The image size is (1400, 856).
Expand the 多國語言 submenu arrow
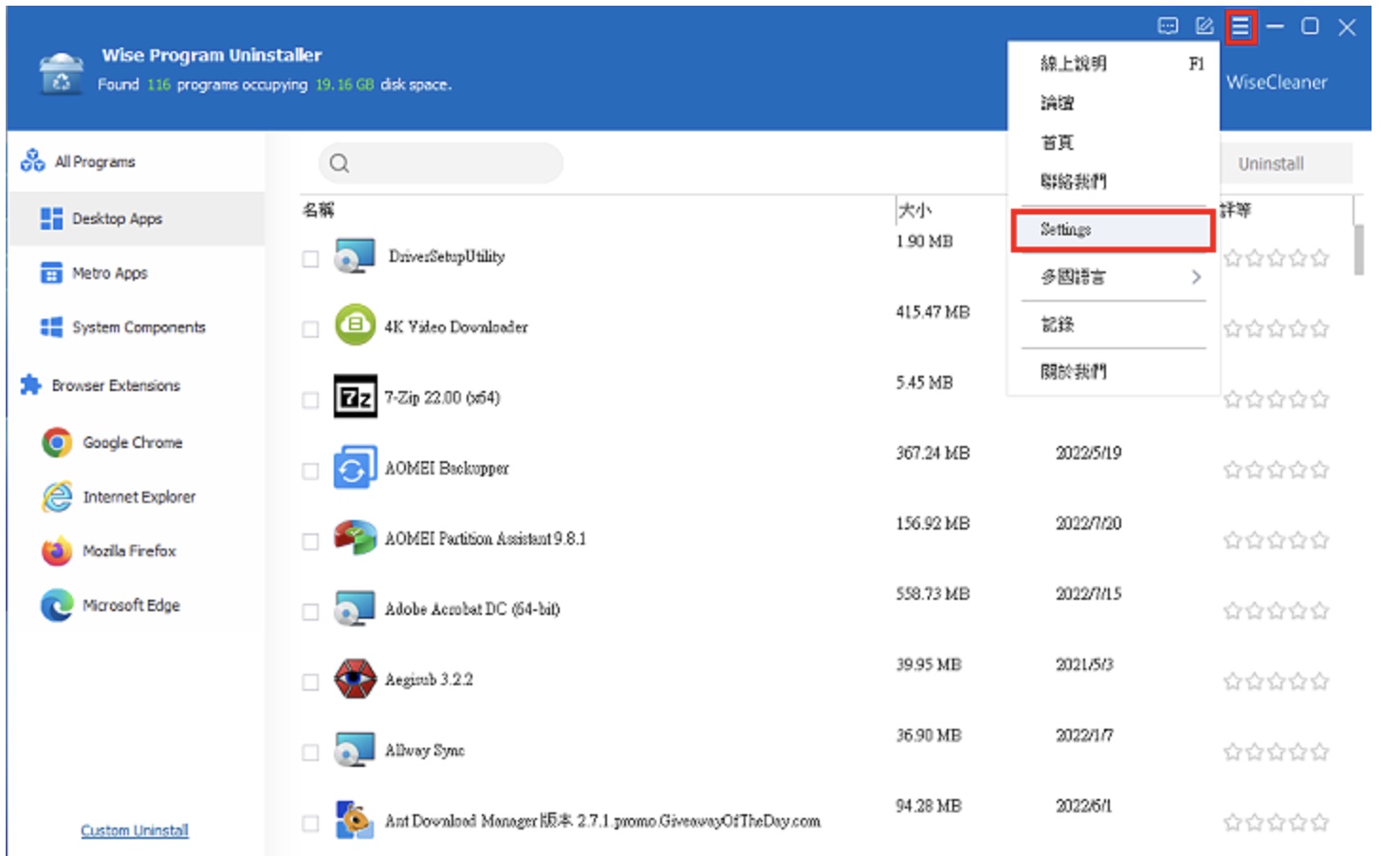point(1196,277)
